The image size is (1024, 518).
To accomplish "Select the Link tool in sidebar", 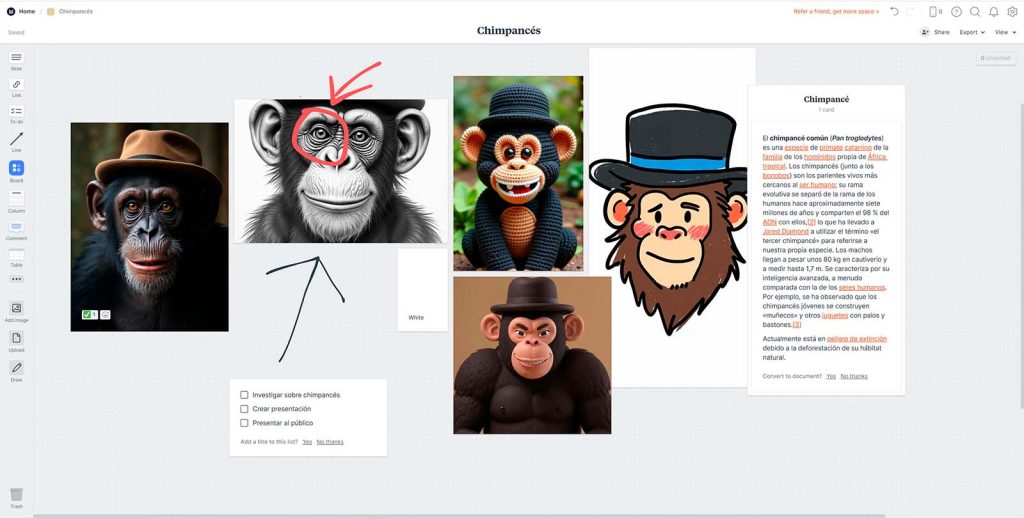I will (x=16, y=85).
